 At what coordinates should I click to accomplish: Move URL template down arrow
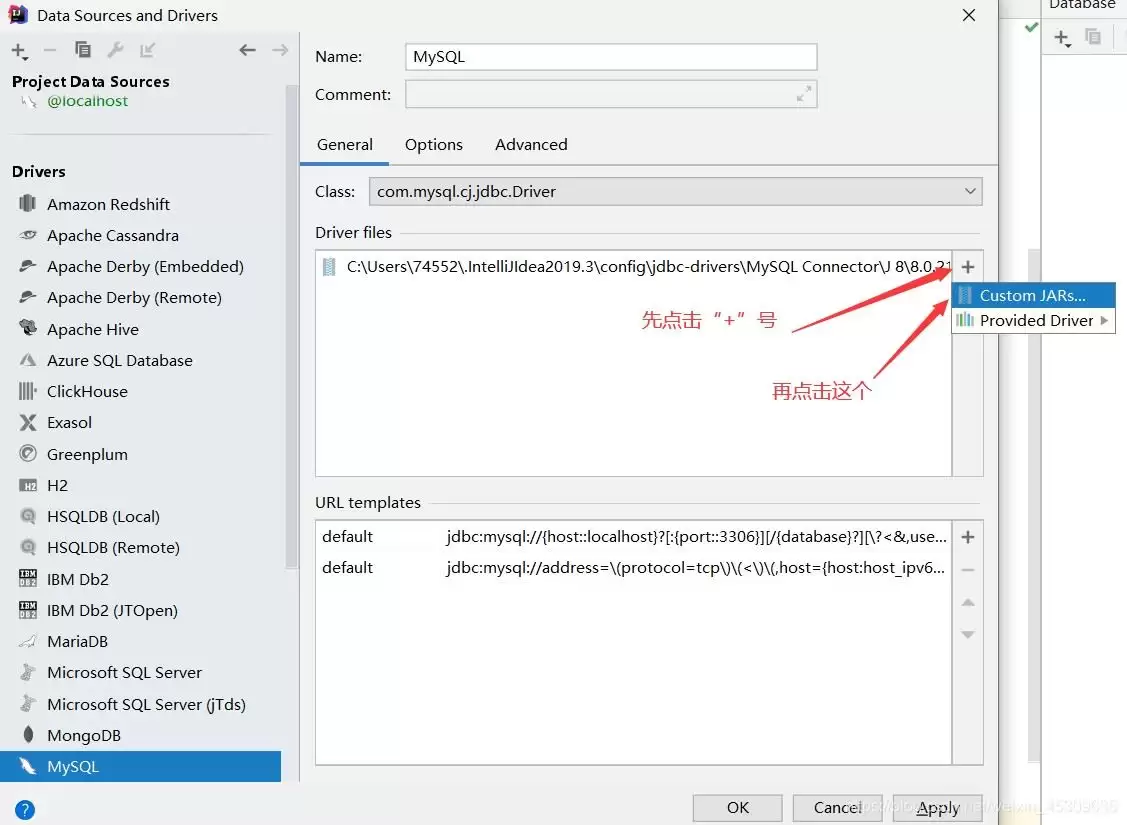tap(968, 635)
